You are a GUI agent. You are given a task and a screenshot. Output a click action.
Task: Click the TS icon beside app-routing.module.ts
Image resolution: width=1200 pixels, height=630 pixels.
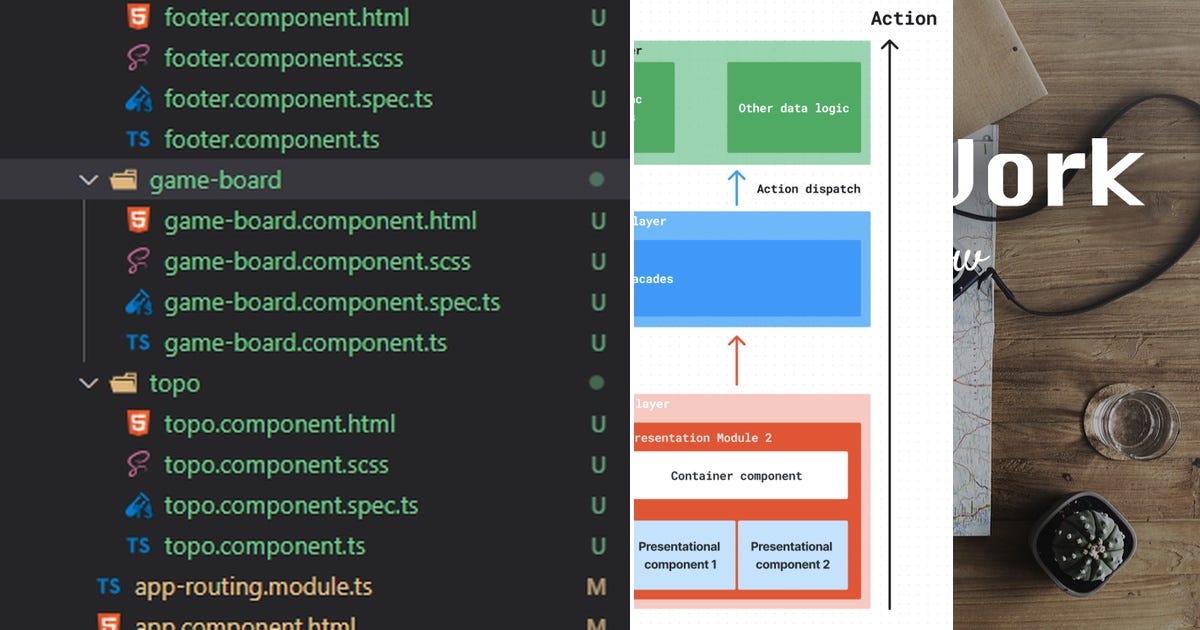click(110, 586)
